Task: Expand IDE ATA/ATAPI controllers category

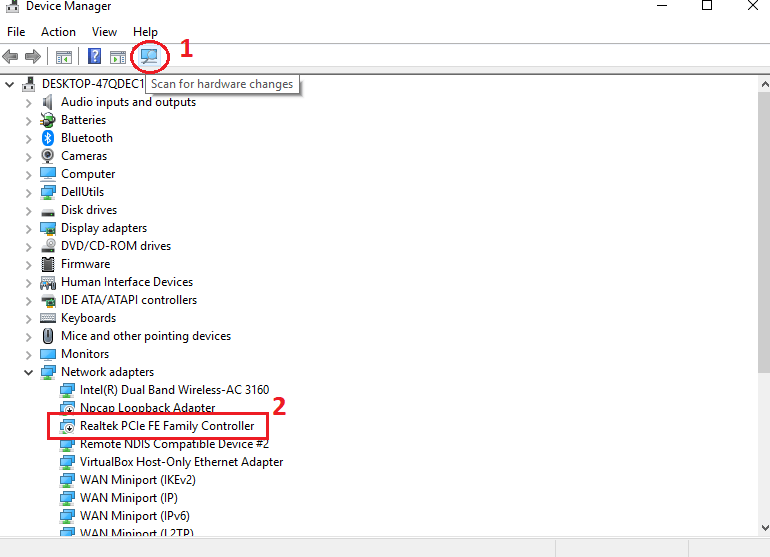Action: pos(28,301)
